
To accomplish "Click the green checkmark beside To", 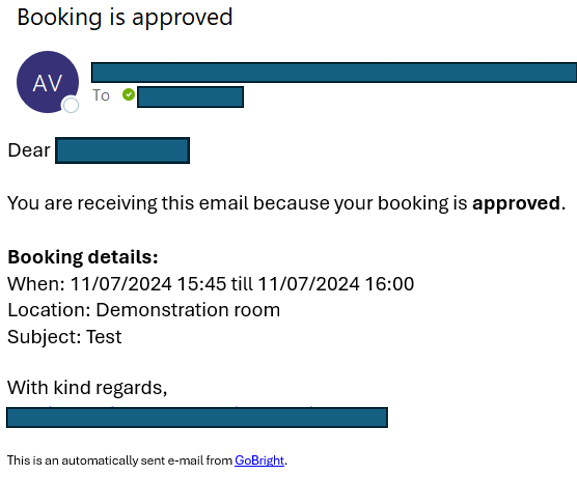I will pyautogui.click(x=128, y=95).
